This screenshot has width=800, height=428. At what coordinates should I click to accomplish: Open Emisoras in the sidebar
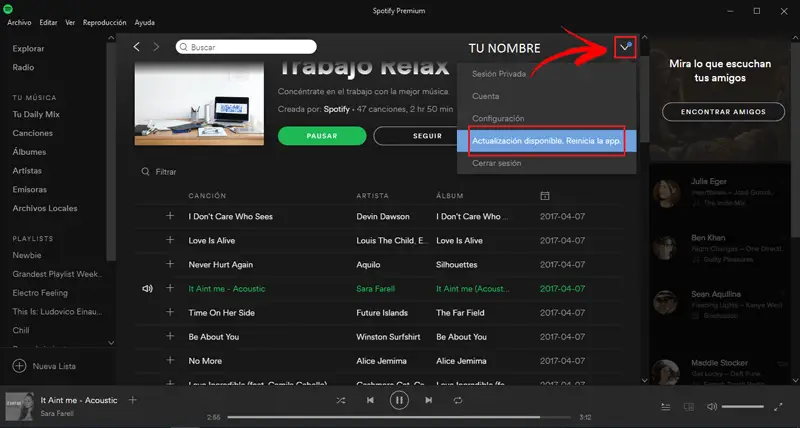pos(30,189)
